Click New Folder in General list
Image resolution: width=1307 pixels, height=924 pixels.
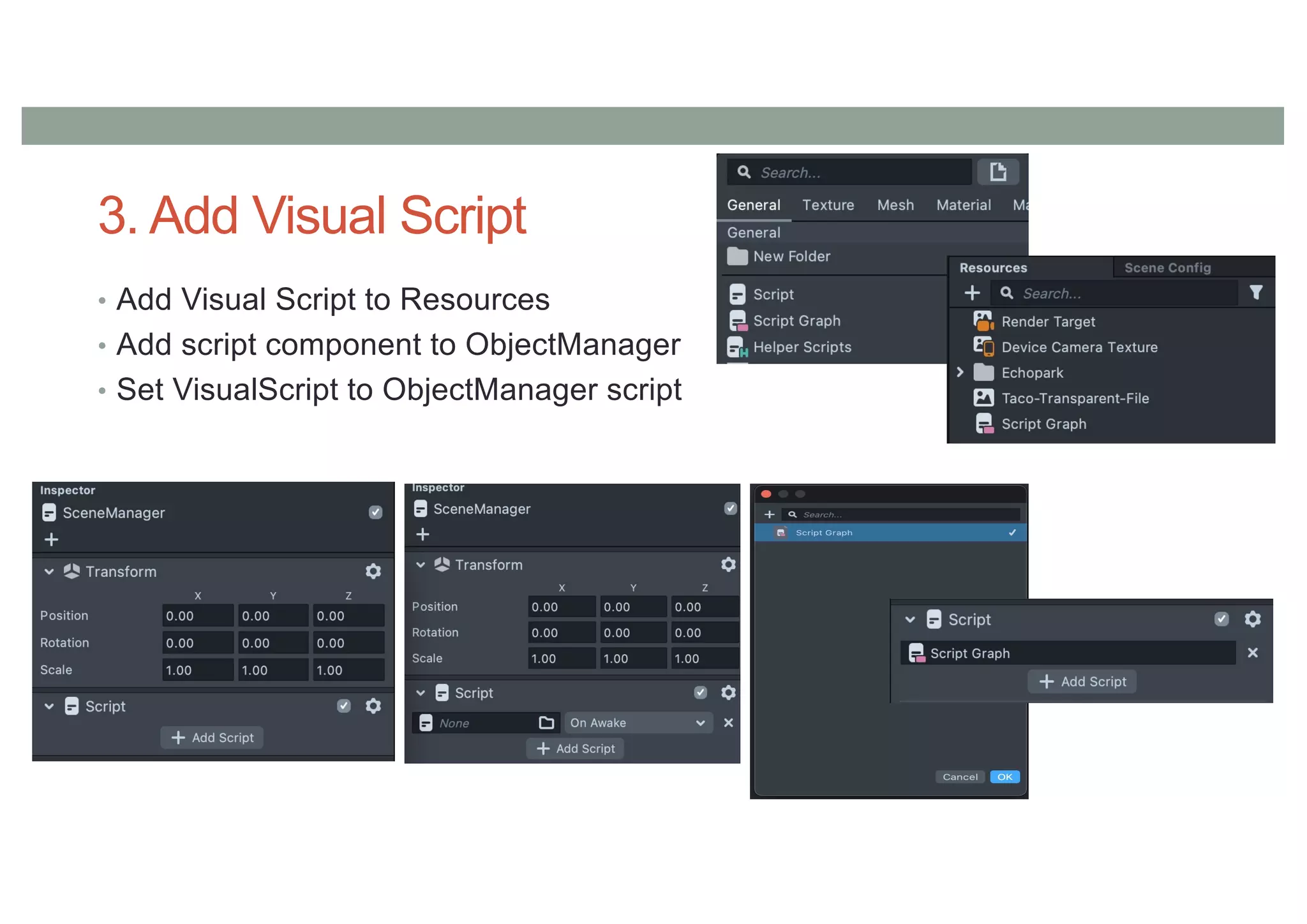(x=779, y=257)
